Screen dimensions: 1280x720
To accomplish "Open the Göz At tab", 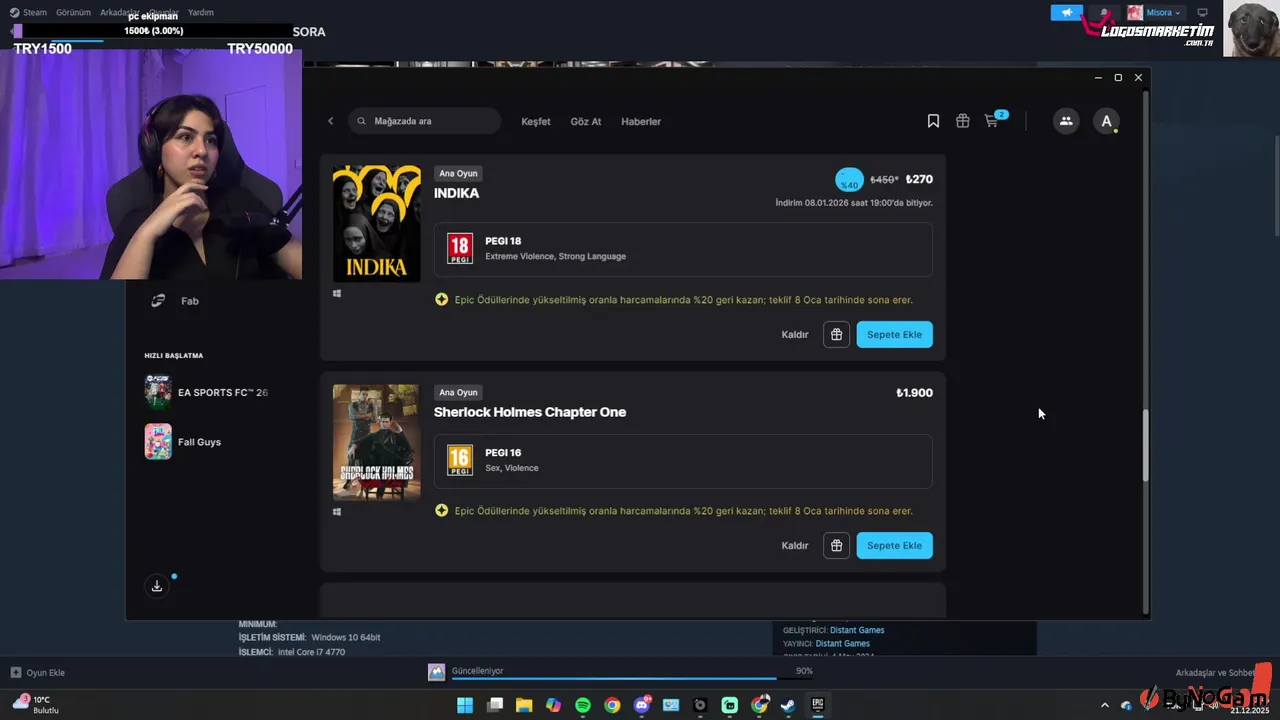I will click(586, 121).
